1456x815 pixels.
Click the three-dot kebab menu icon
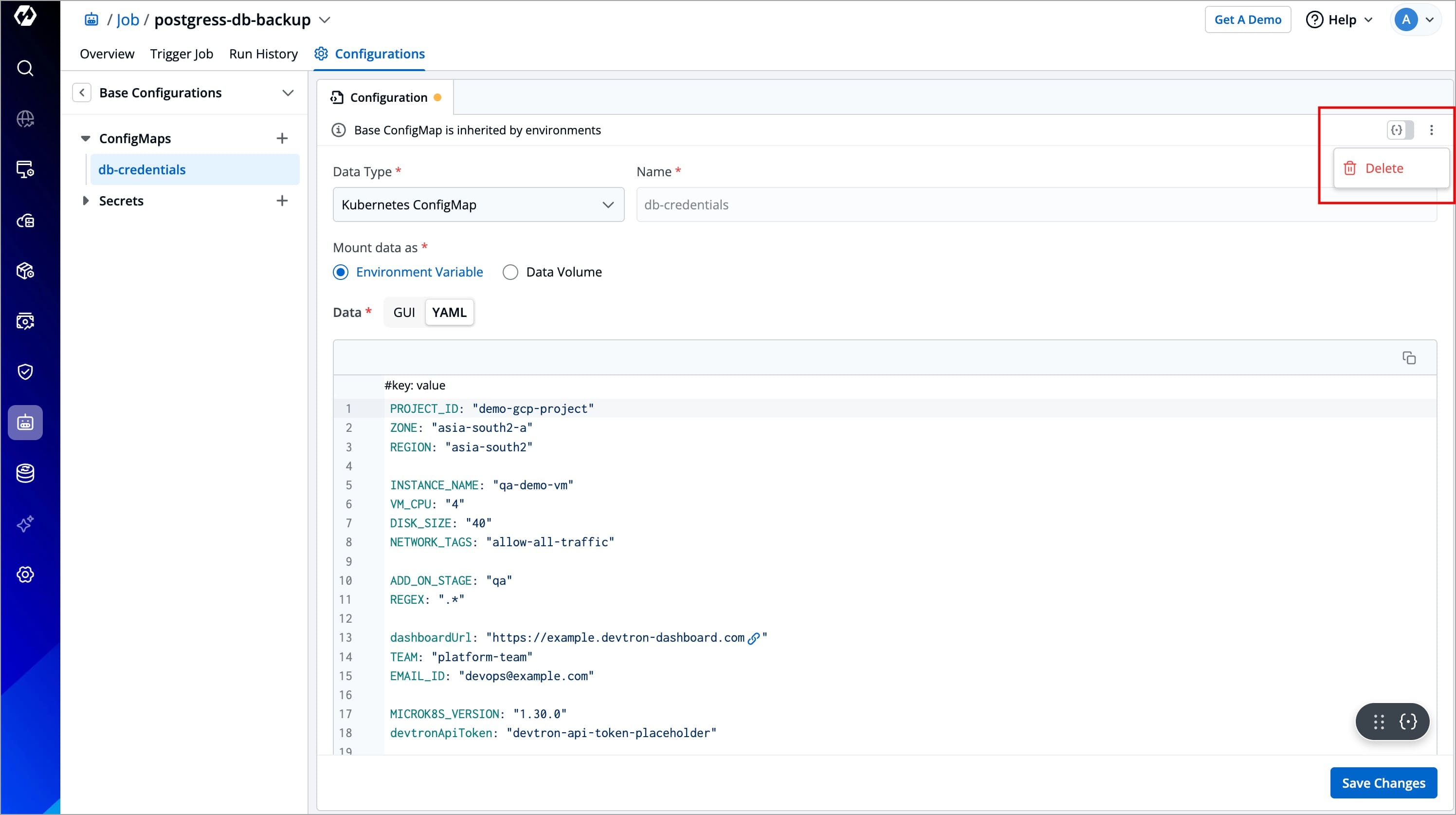(1431, 130)
